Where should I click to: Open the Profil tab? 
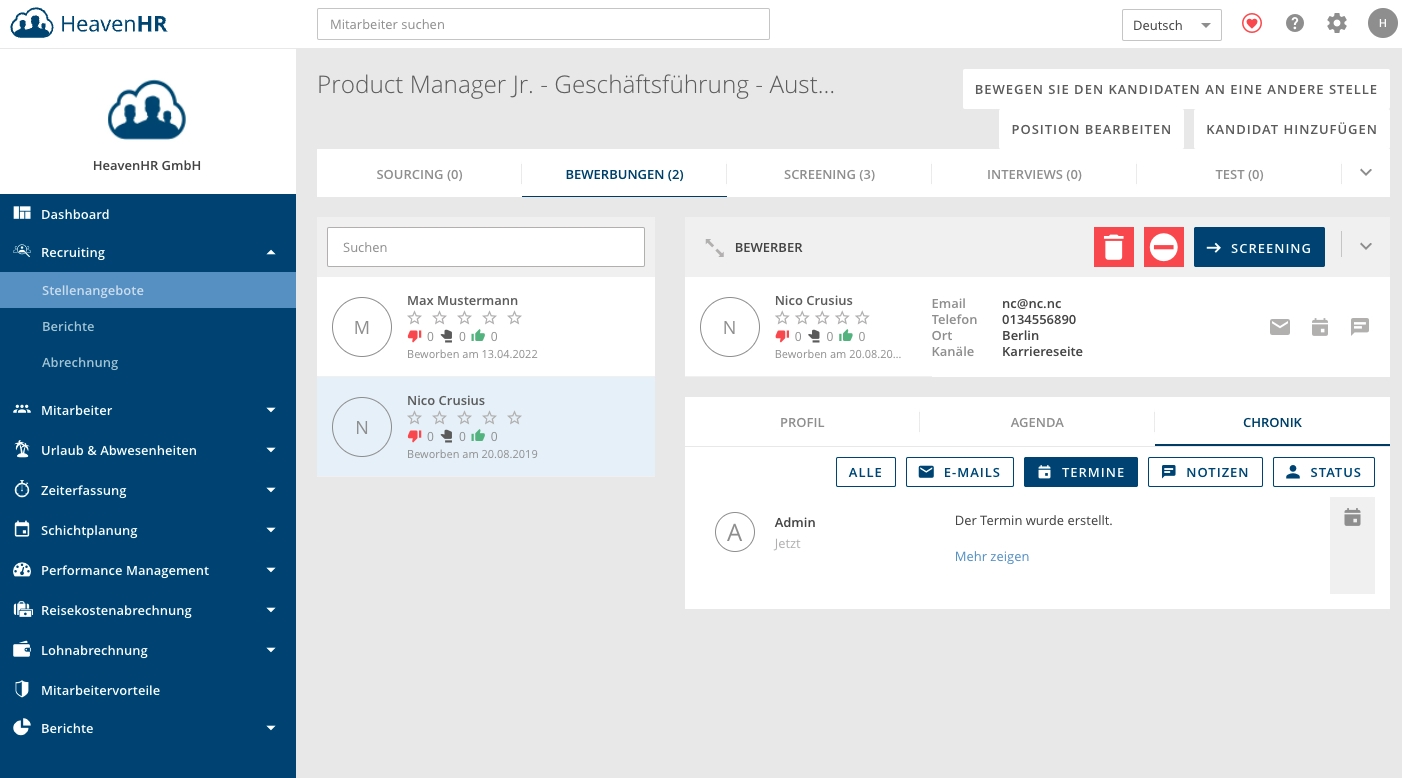tap(802, 422)
